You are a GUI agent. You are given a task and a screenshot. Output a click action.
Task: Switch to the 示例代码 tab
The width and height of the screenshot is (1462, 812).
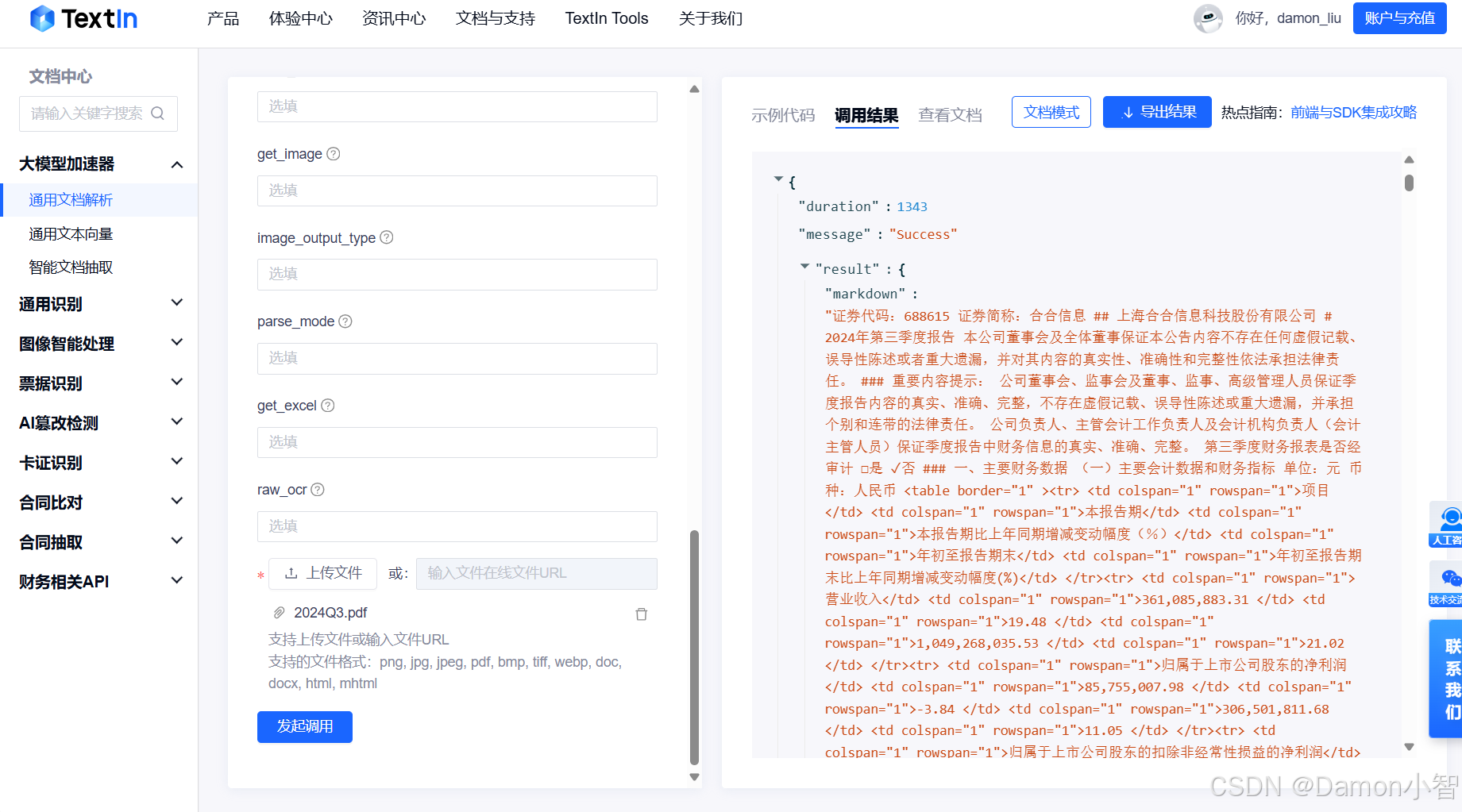(783, 114)
